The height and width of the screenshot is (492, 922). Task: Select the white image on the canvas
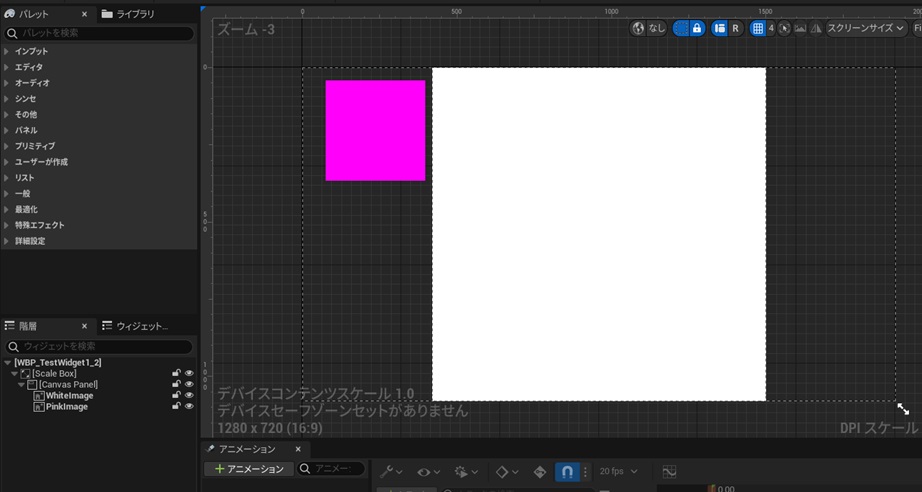coord(599,235)
